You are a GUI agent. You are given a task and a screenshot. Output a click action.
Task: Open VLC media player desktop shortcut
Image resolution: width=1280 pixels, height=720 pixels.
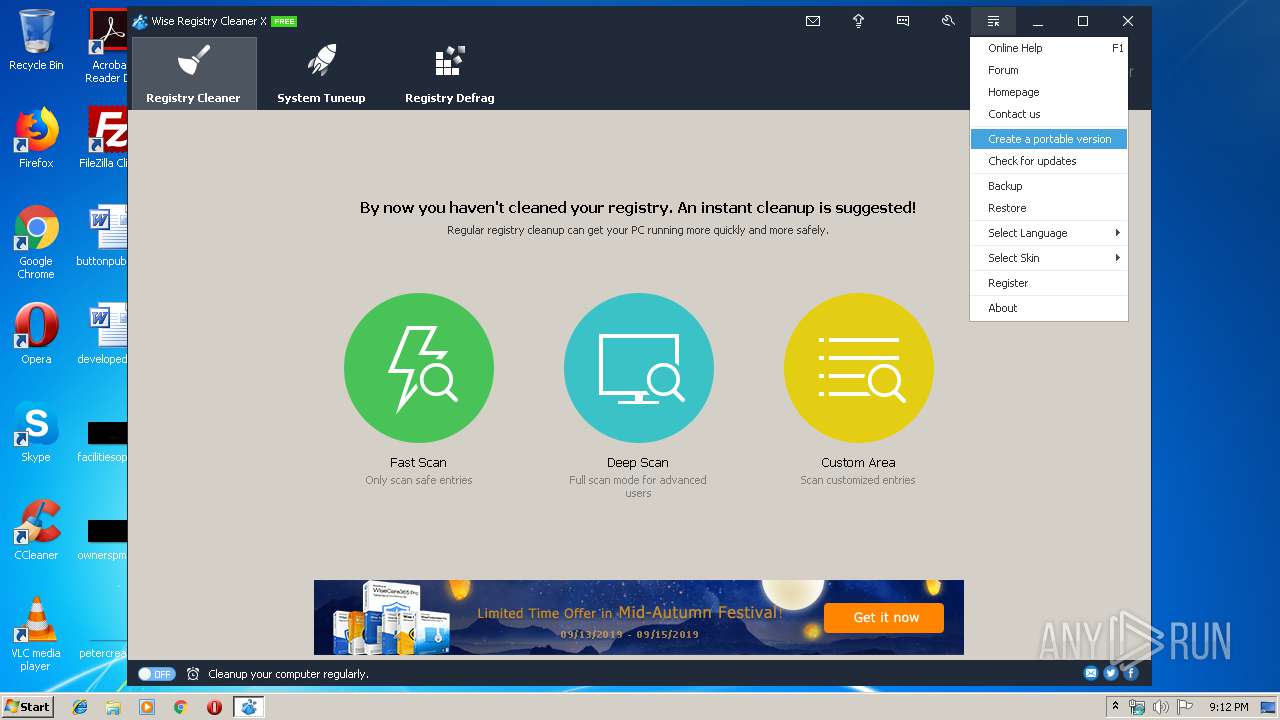[x=36, y=634]
